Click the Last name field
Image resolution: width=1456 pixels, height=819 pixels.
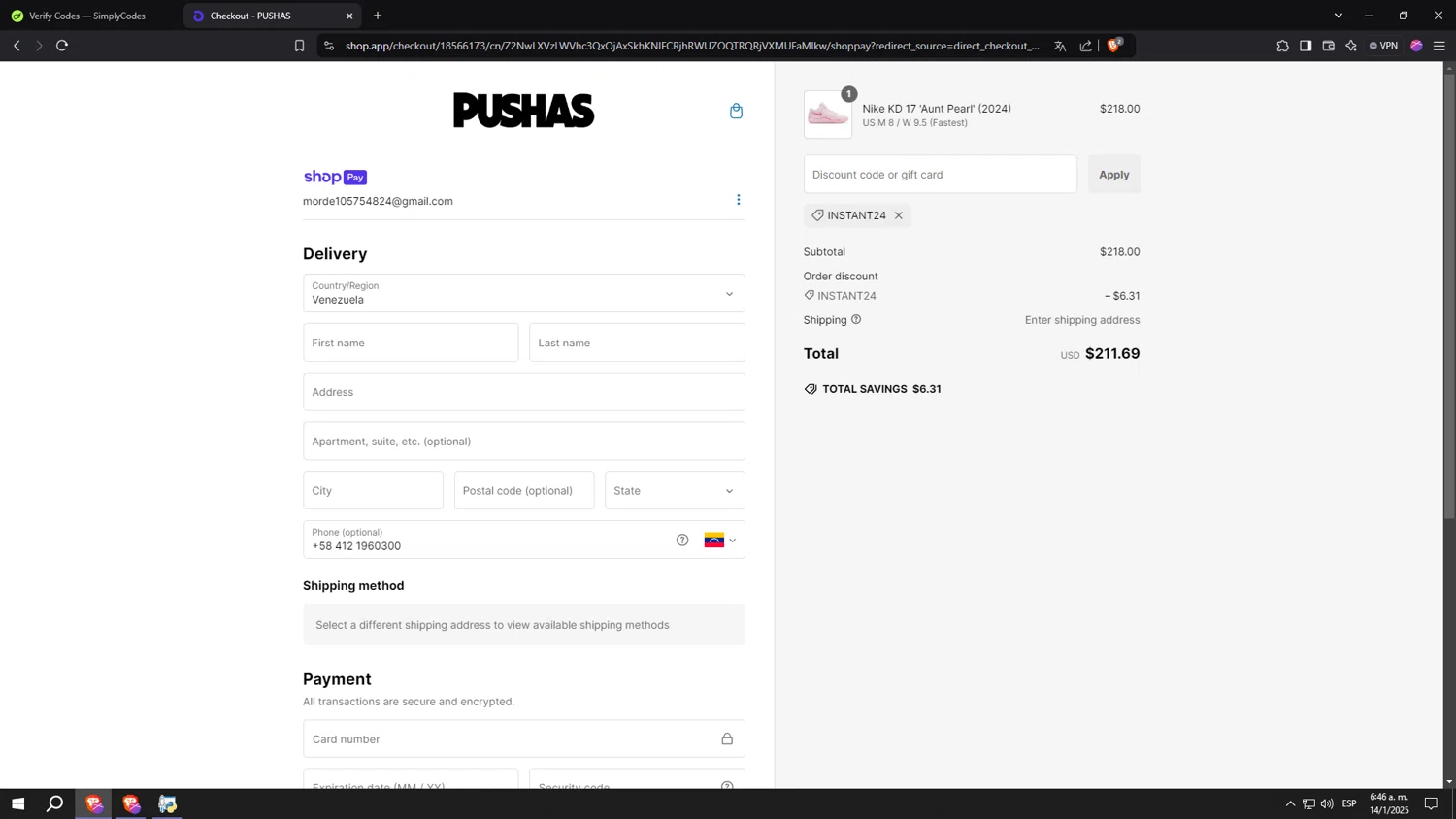click(x=637, y=343)
